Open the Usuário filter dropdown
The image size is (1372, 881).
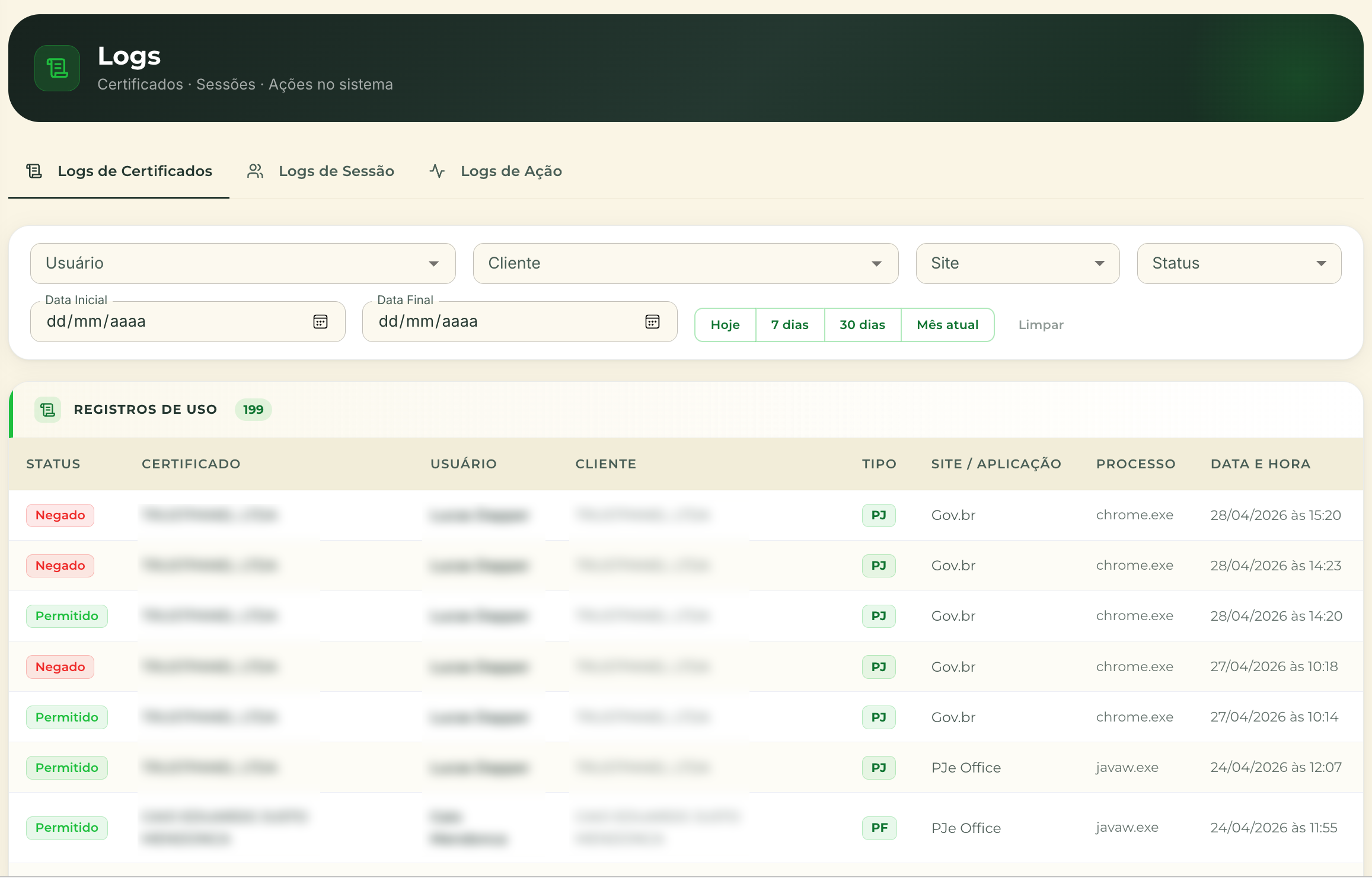(243, 263)
